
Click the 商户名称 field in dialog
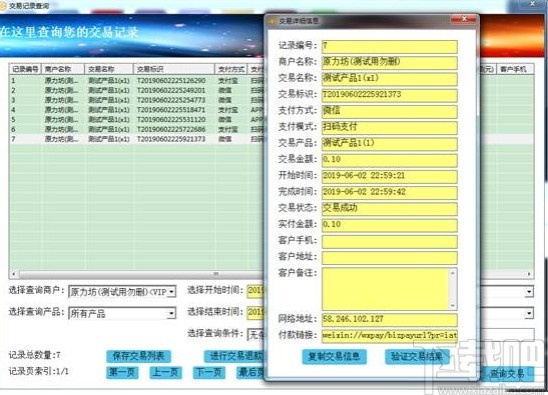389,63
